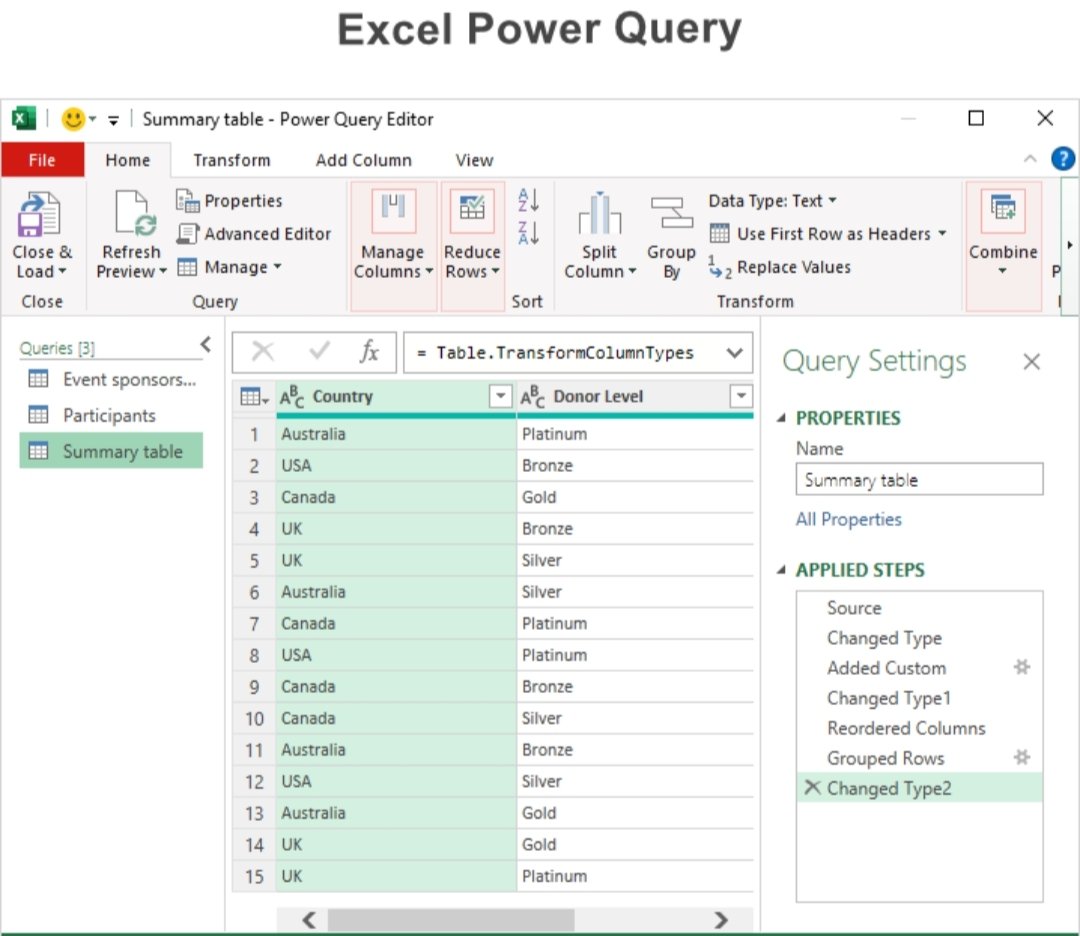Open the Advanced Editor

point(253,233)
